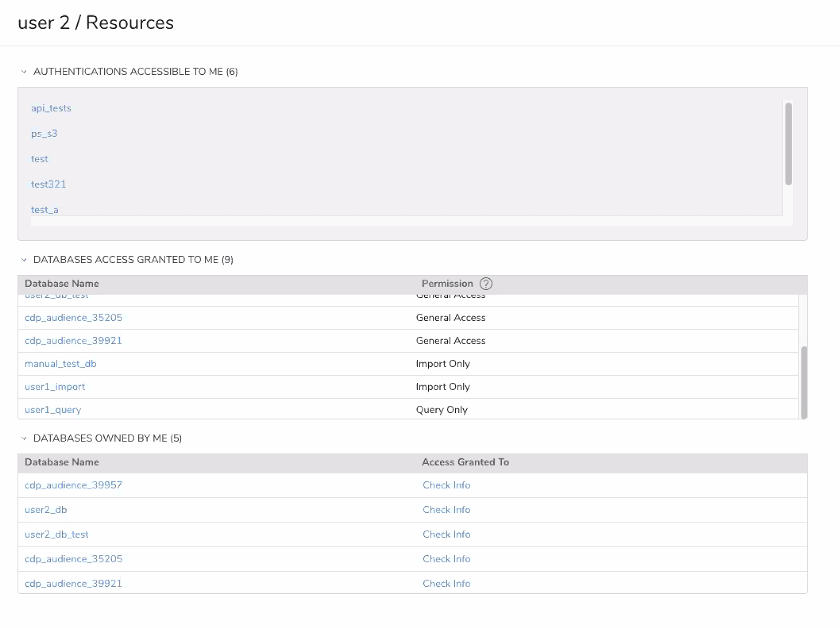Click the Permission help question mark icon
Viewport: 840px width, 628px height.
(486, 284)
